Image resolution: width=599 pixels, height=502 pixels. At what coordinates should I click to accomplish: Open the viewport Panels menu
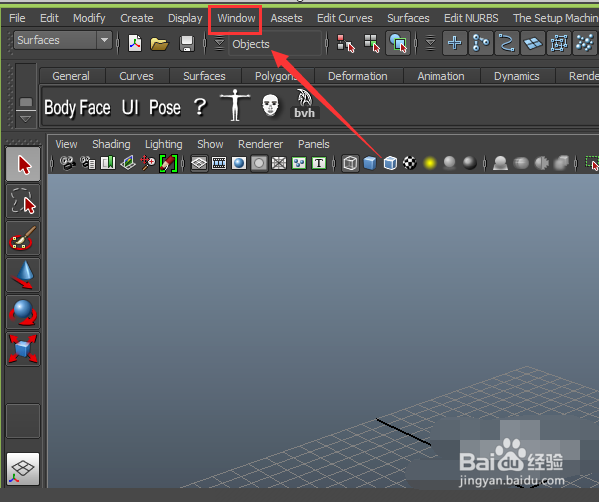[313, 144]
